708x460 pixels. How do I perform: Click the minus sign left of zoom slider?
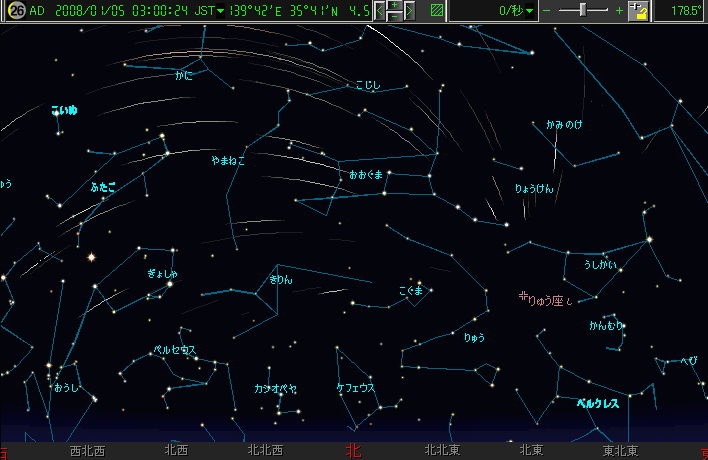(x=546, y=11)
